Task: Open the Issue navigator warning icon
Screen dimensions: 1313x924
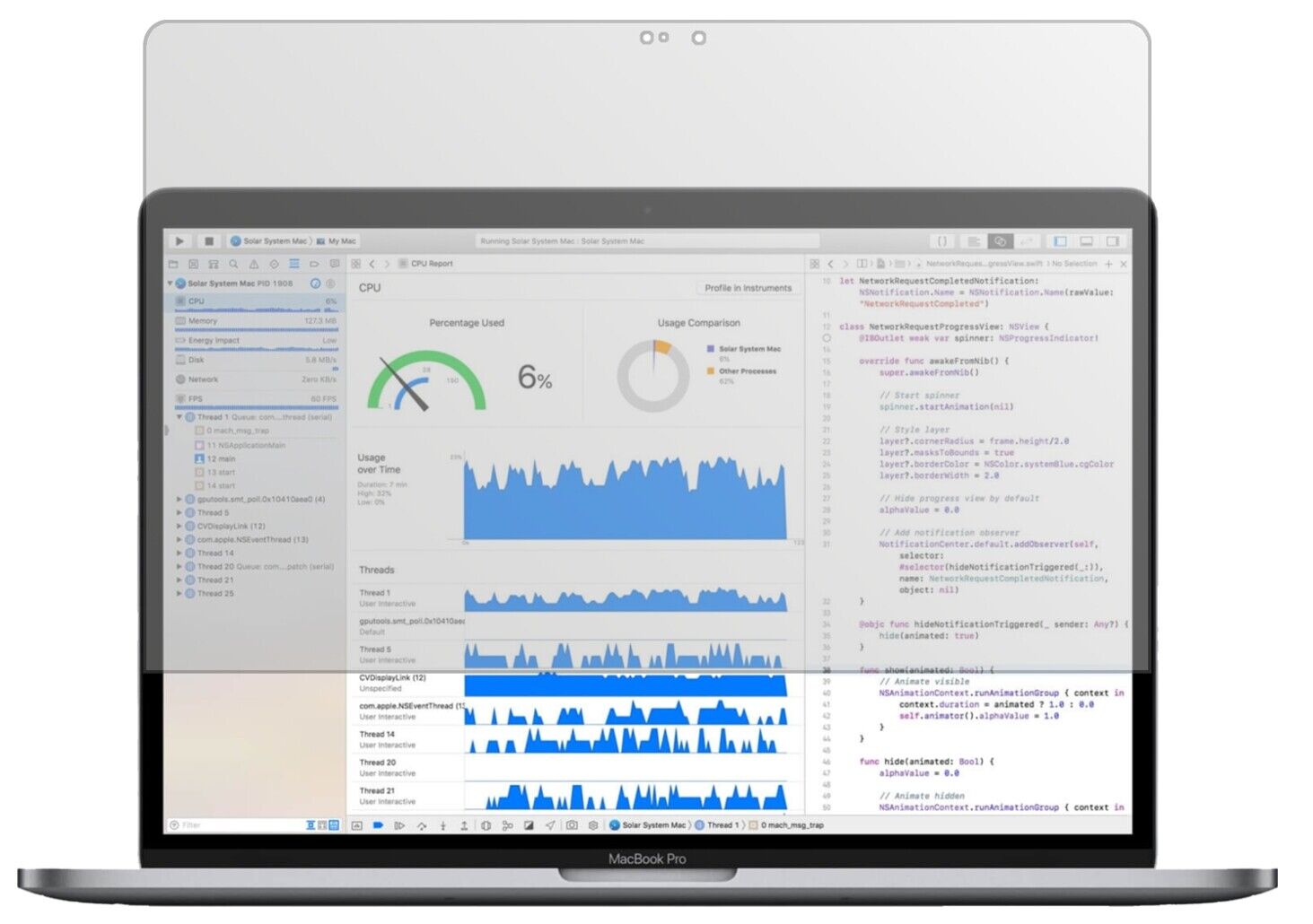Action: pos(254,265)
